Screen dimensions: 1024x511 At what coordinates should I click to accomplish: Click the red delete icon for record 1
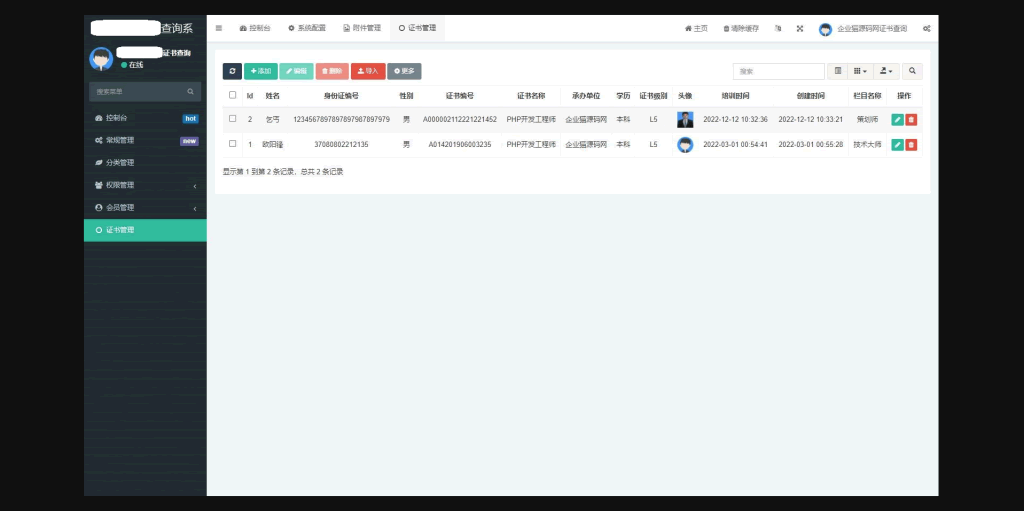(x=911, y=145)
